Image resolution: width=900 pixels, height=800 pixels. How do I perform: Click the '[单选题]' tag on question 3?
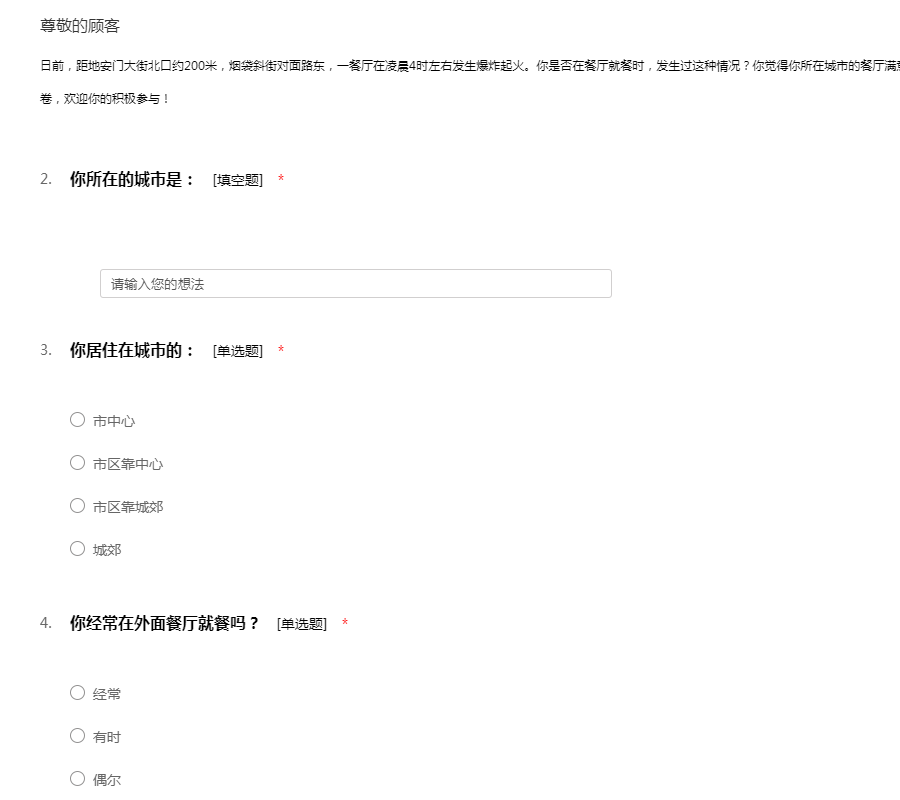(x=237, y=352)
